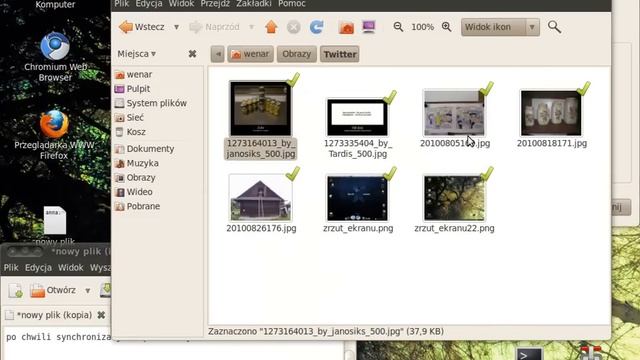Close the *nowy plik (kopia) editor tab
The image size is (640, 360).
(101, 315)
